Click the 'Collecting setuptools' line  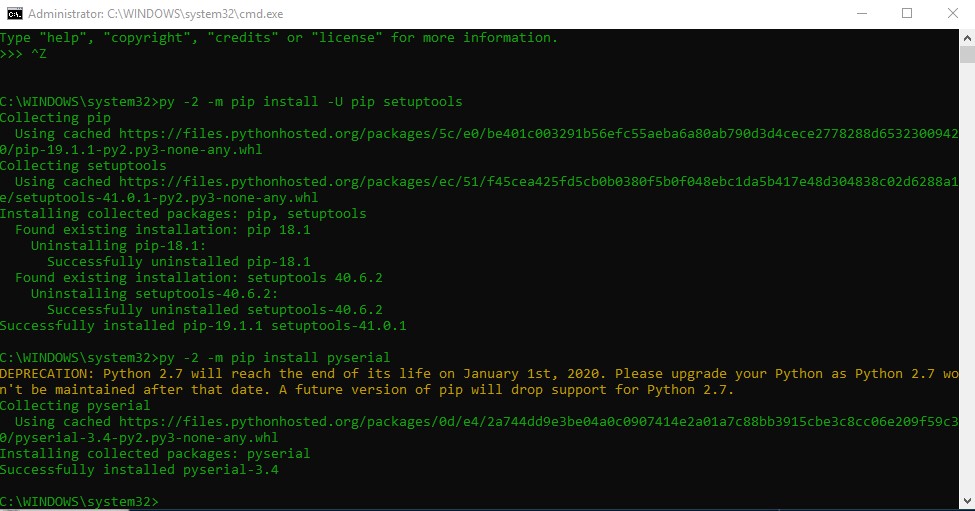coord(83,166)
